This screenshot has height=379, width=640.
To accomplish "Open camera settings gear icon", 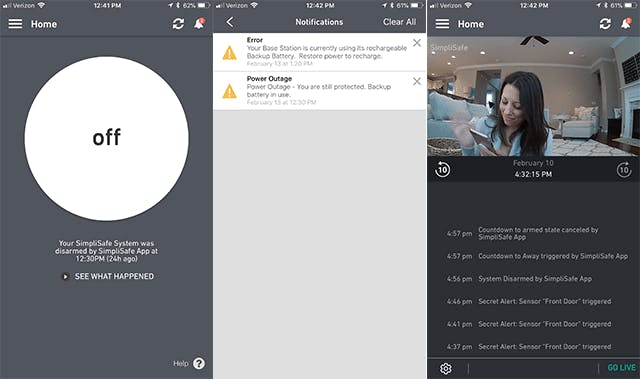I will point(446,368).
